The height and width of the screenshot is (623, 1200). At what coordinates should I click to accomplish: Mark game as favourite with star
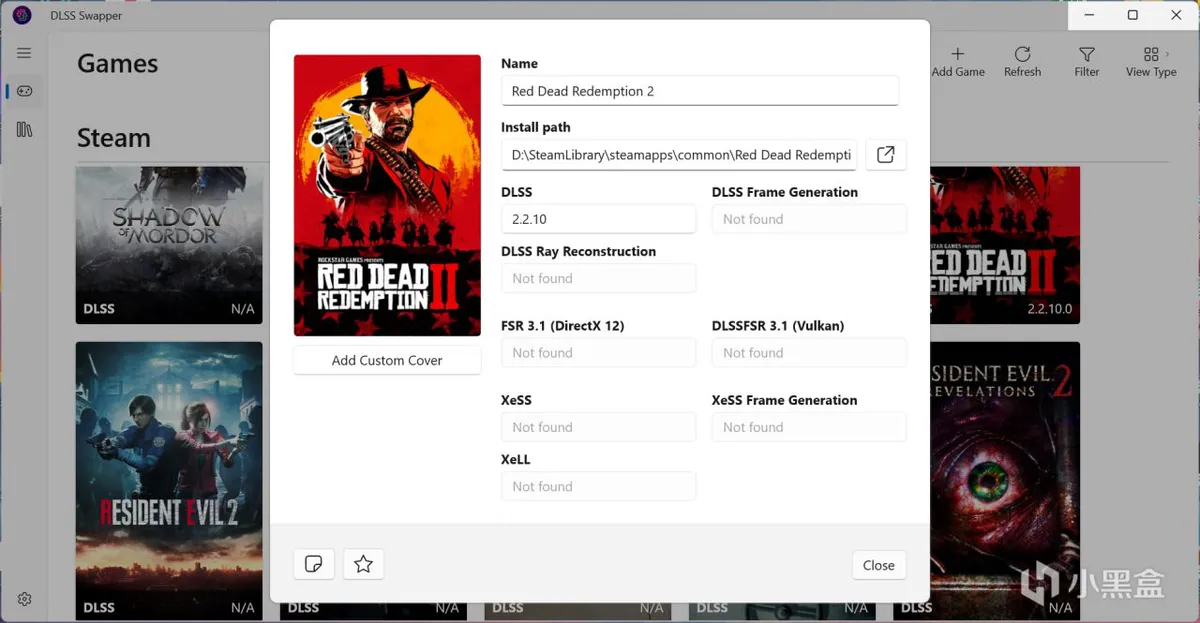[x=363, y=565]
